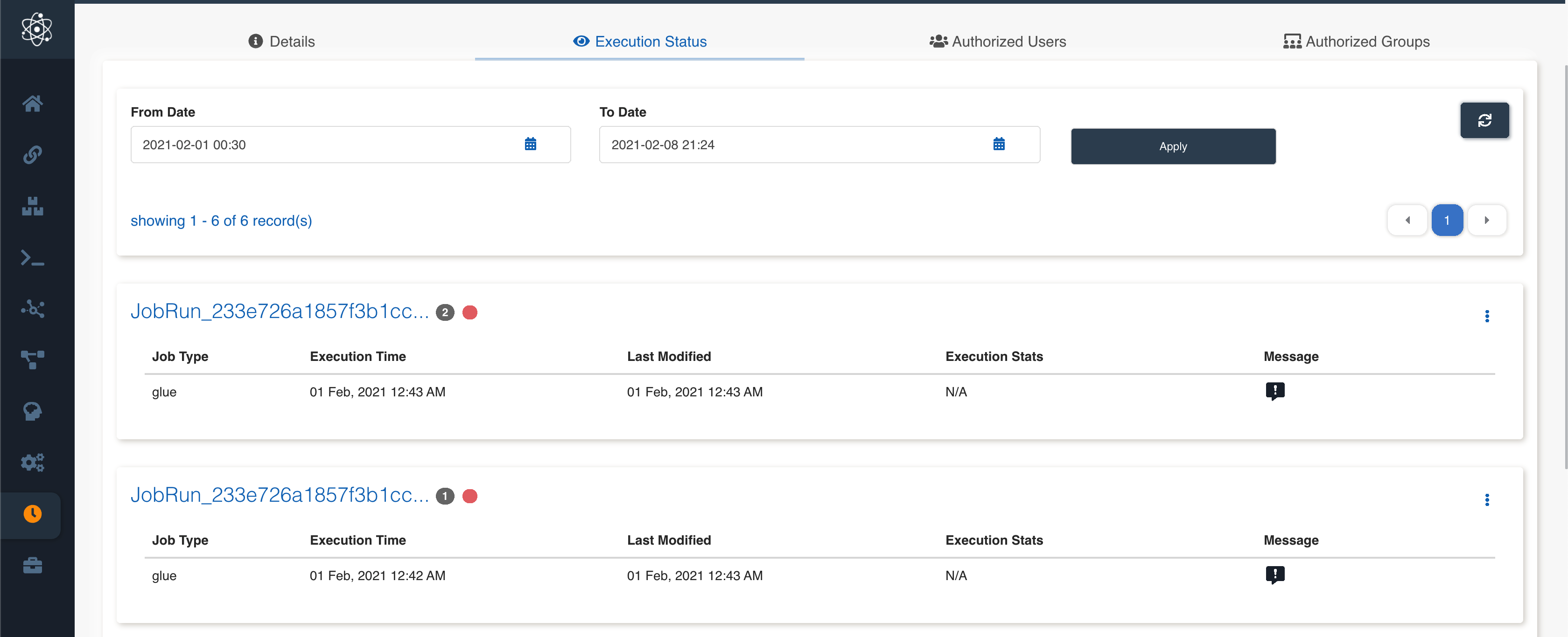Open the From Date calendar picker
The image size is (1568, 637).
[530, 144]
